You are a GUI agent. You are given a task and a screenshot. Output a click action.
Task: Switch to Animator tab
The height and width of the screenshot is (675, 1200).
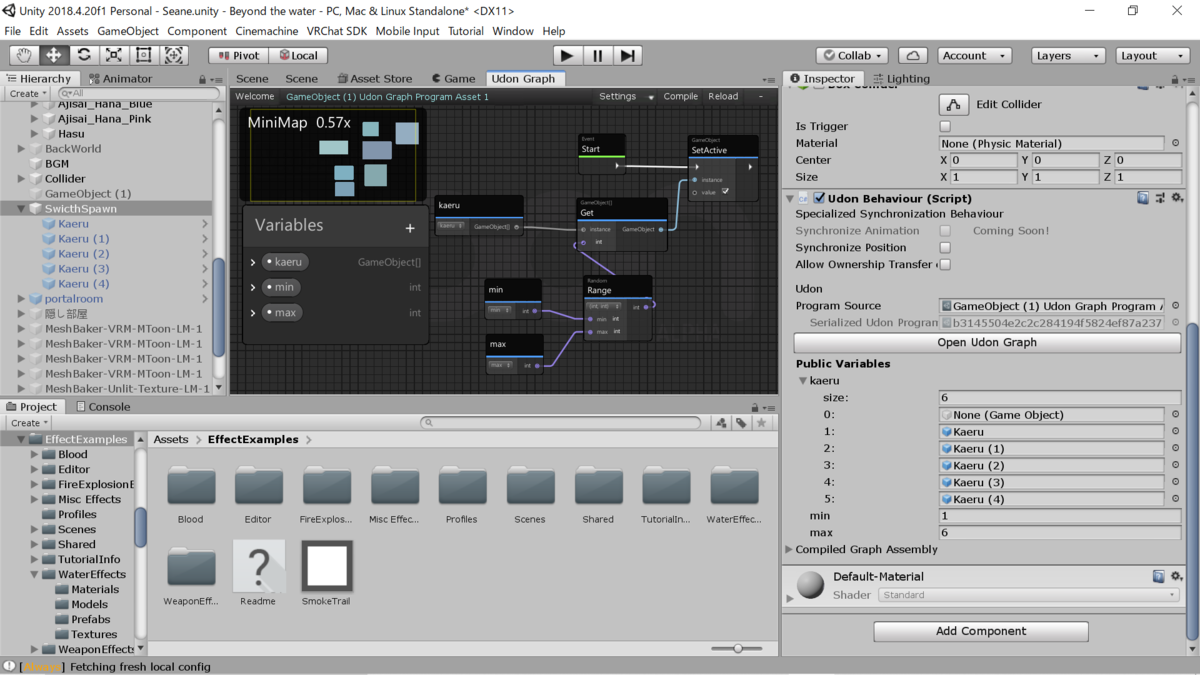tap(120, 78)
